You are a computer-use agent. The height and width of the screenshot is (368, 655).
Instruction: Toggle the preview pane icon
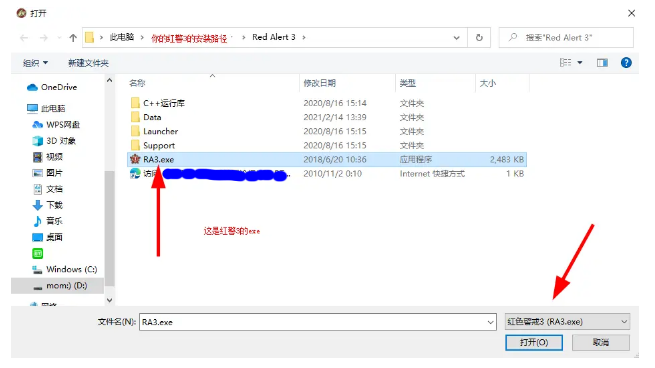pyautogui.click(x=602, y=63)
